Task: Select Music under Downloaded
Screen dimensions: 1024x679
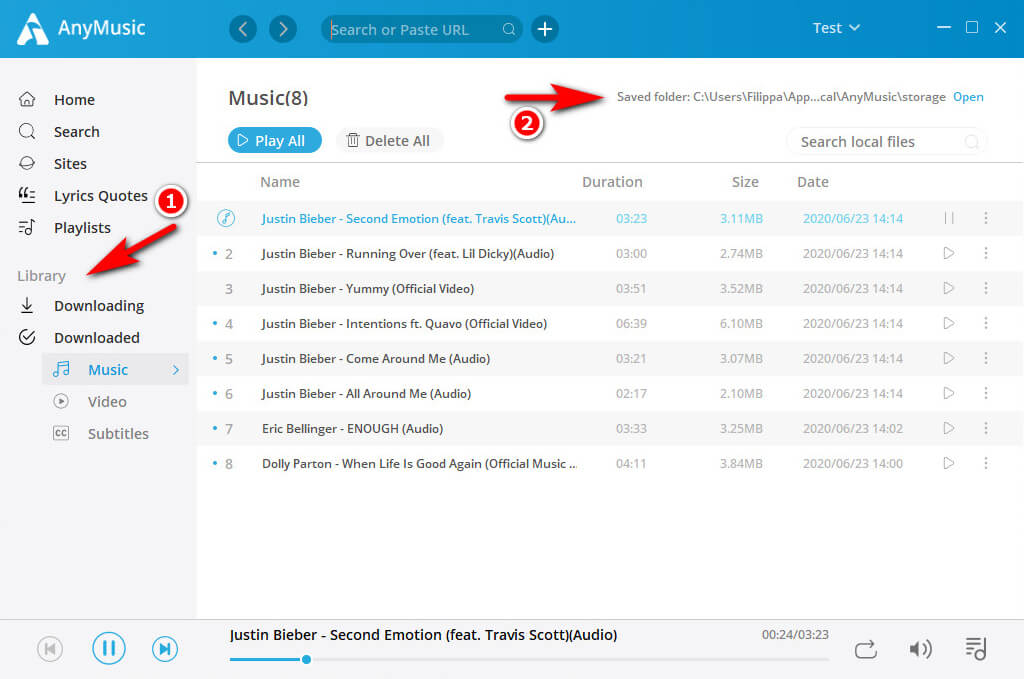Action: coord(115,370)
